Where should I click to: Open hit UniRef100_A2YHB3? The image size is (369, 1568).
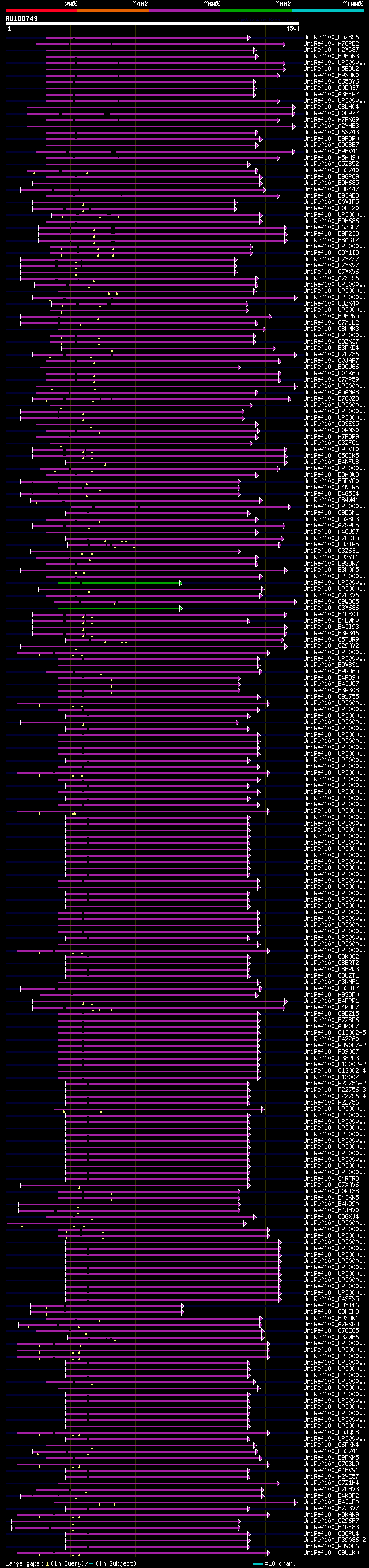tap(332, 126)
